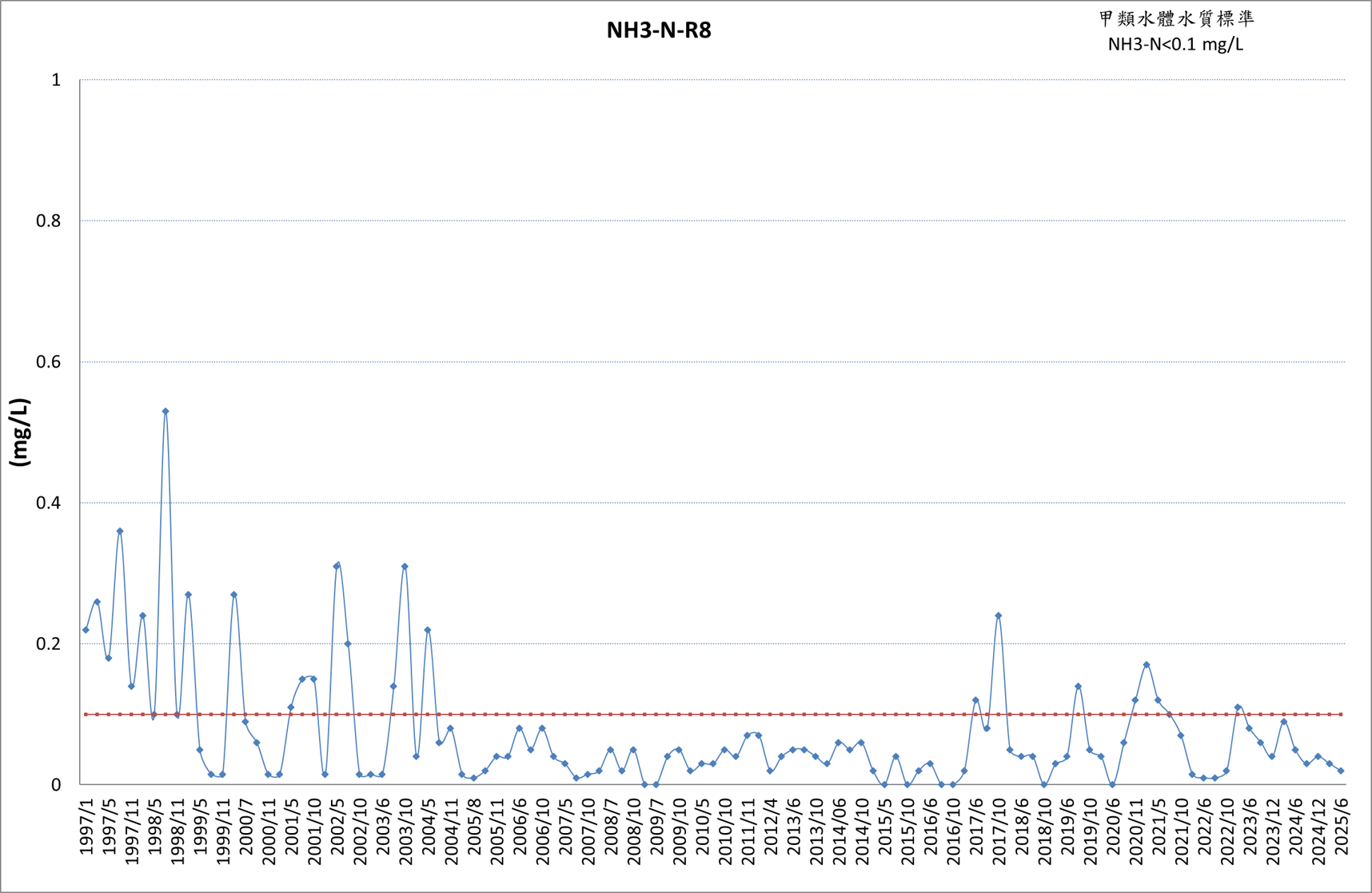Select the 1997/5 peak data marker near 0.36
The image size is (1372, 893).
coord(120,531)
